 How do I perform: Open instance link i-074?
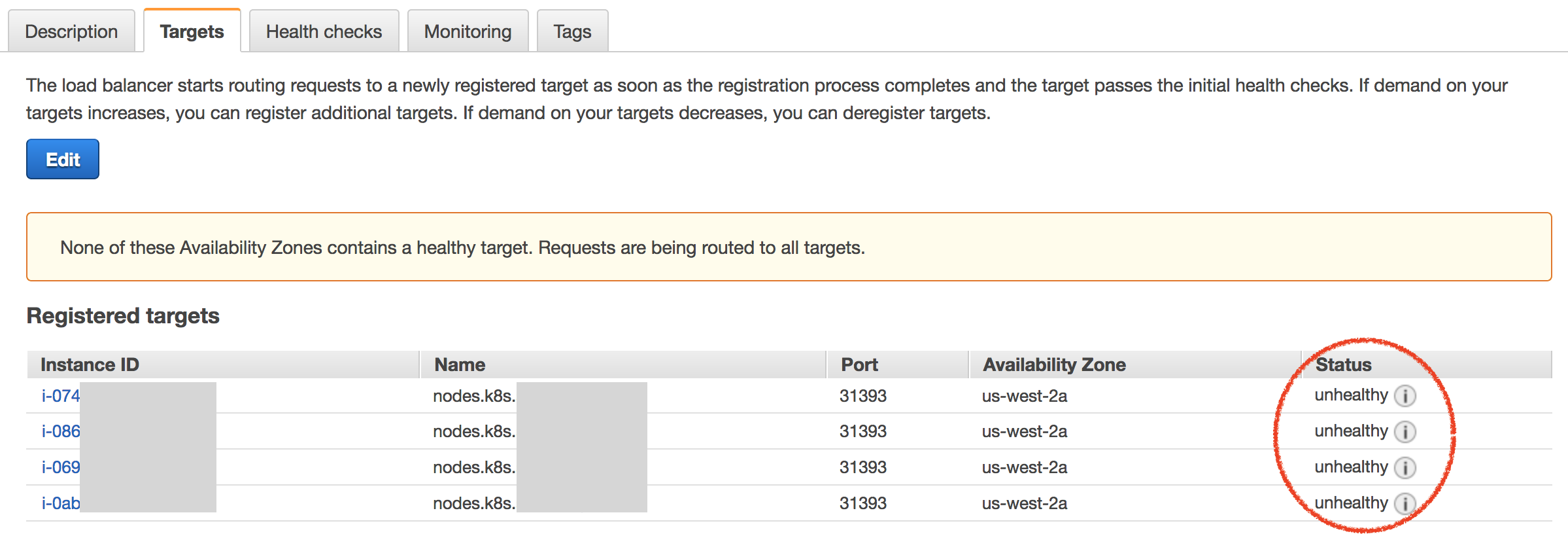(61, 396)
